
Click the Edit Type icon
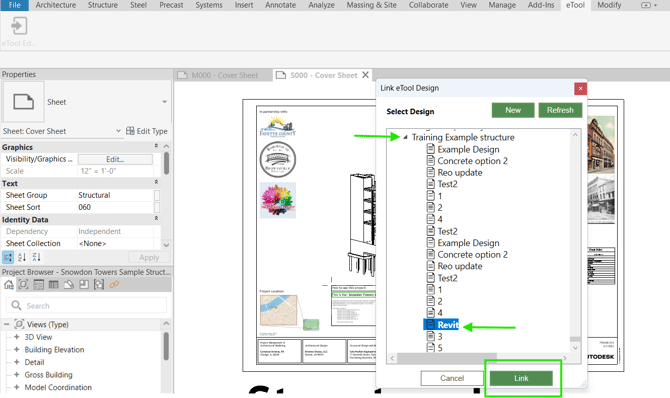pyautogui.click(x=130, y=131)
